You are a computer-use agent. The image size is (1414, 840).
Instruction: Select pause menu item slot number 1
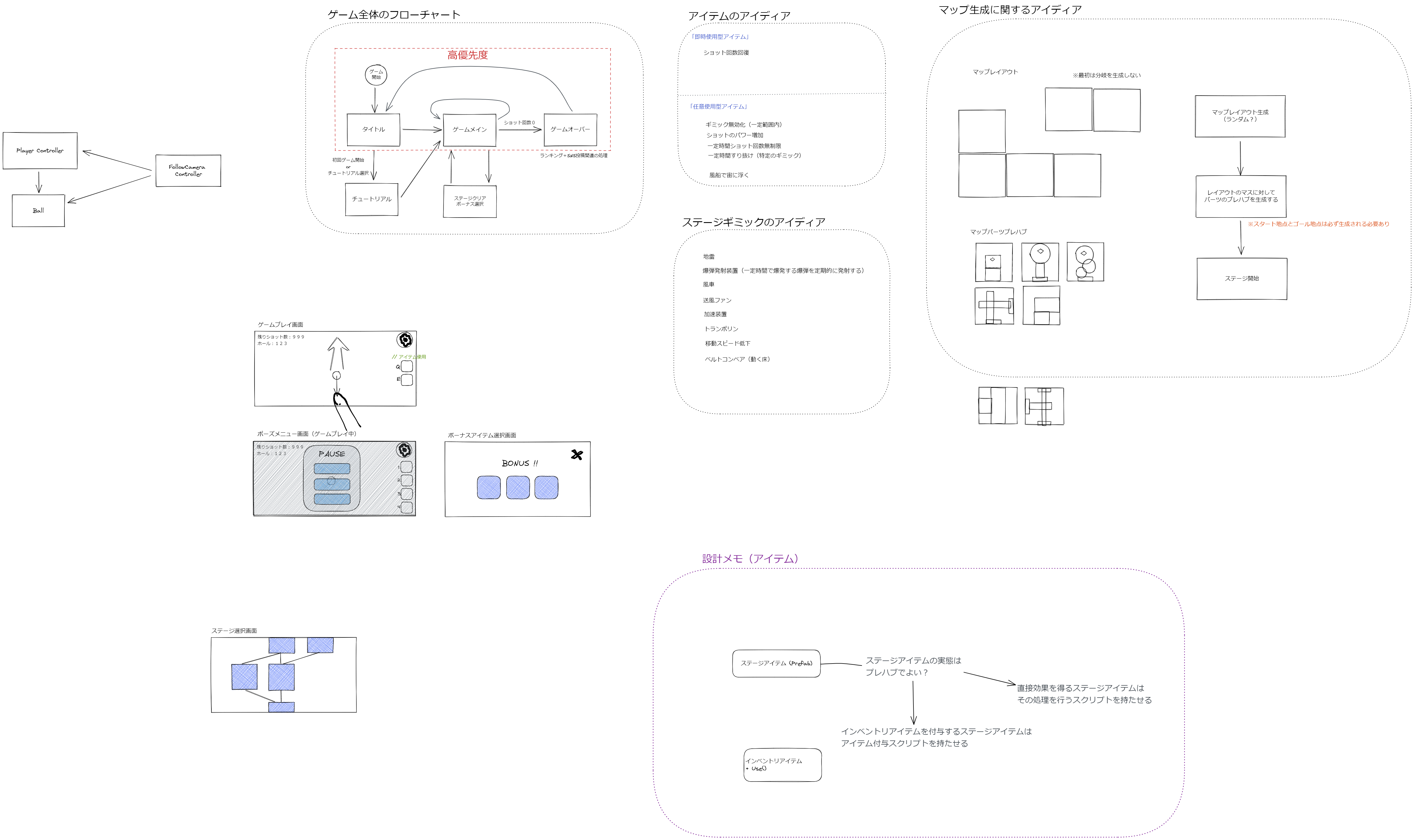click(406, 467)
